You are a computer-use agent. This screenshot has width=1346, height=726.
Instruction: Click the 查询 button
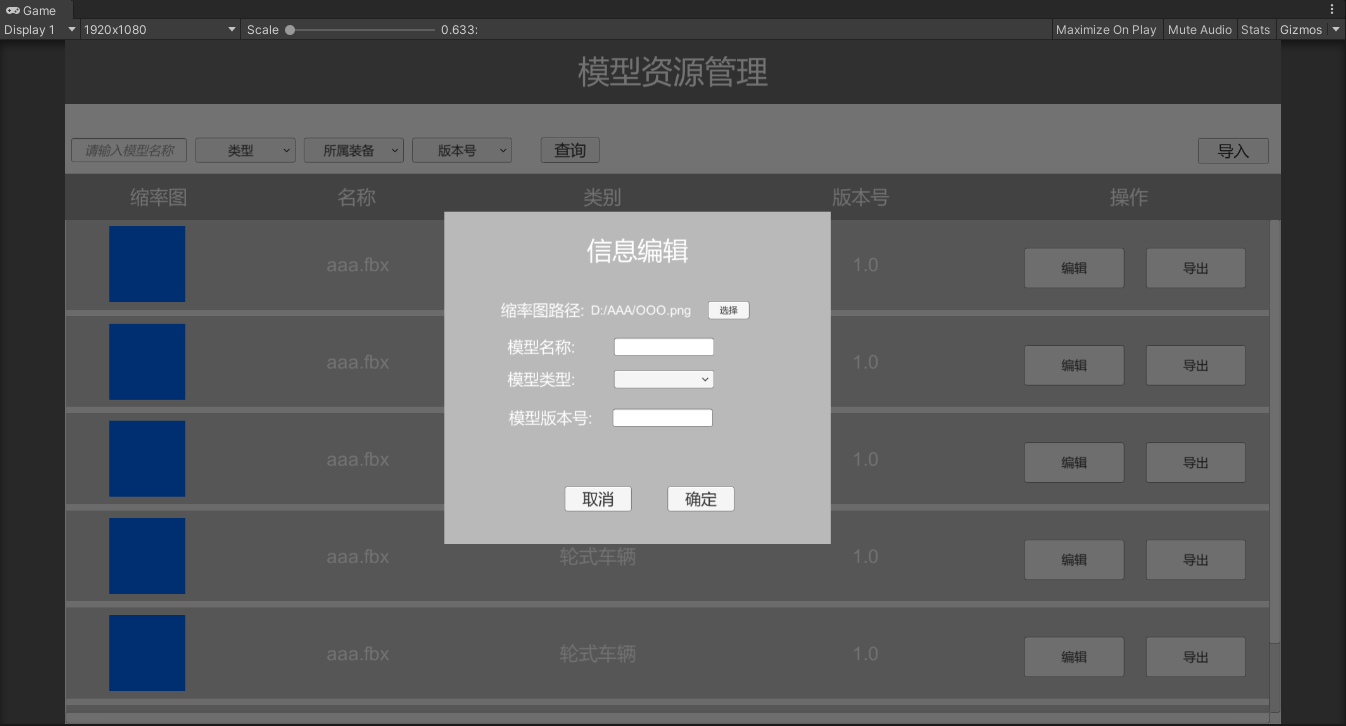(570, 150)
